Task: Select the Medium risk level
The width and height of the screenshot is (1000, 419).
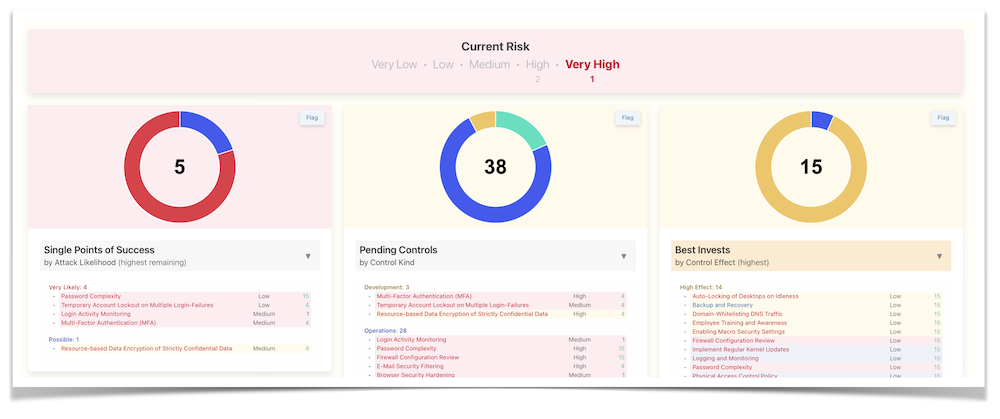Action: (489, 65)
